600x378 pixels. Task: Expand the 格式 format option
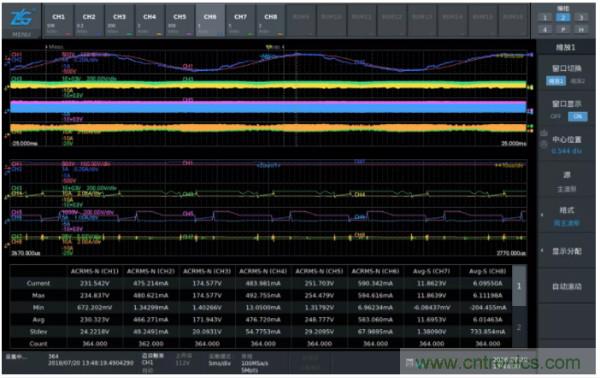tap(566, 216)
